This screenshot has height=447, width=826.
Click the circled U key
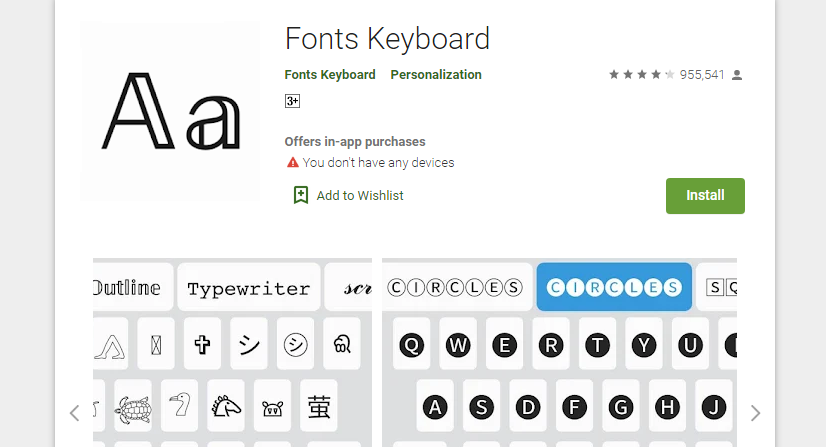coord(690,345)
